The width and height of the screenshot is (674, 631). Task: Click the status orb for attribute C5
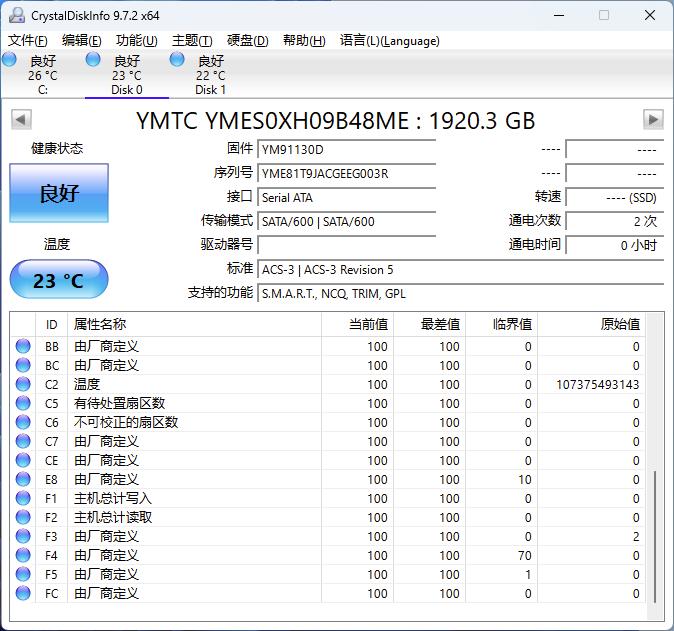(23, 404)
